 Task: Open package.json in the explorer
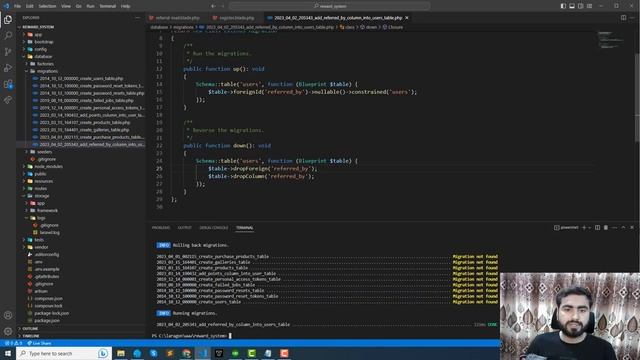click(x=47, y=321)
